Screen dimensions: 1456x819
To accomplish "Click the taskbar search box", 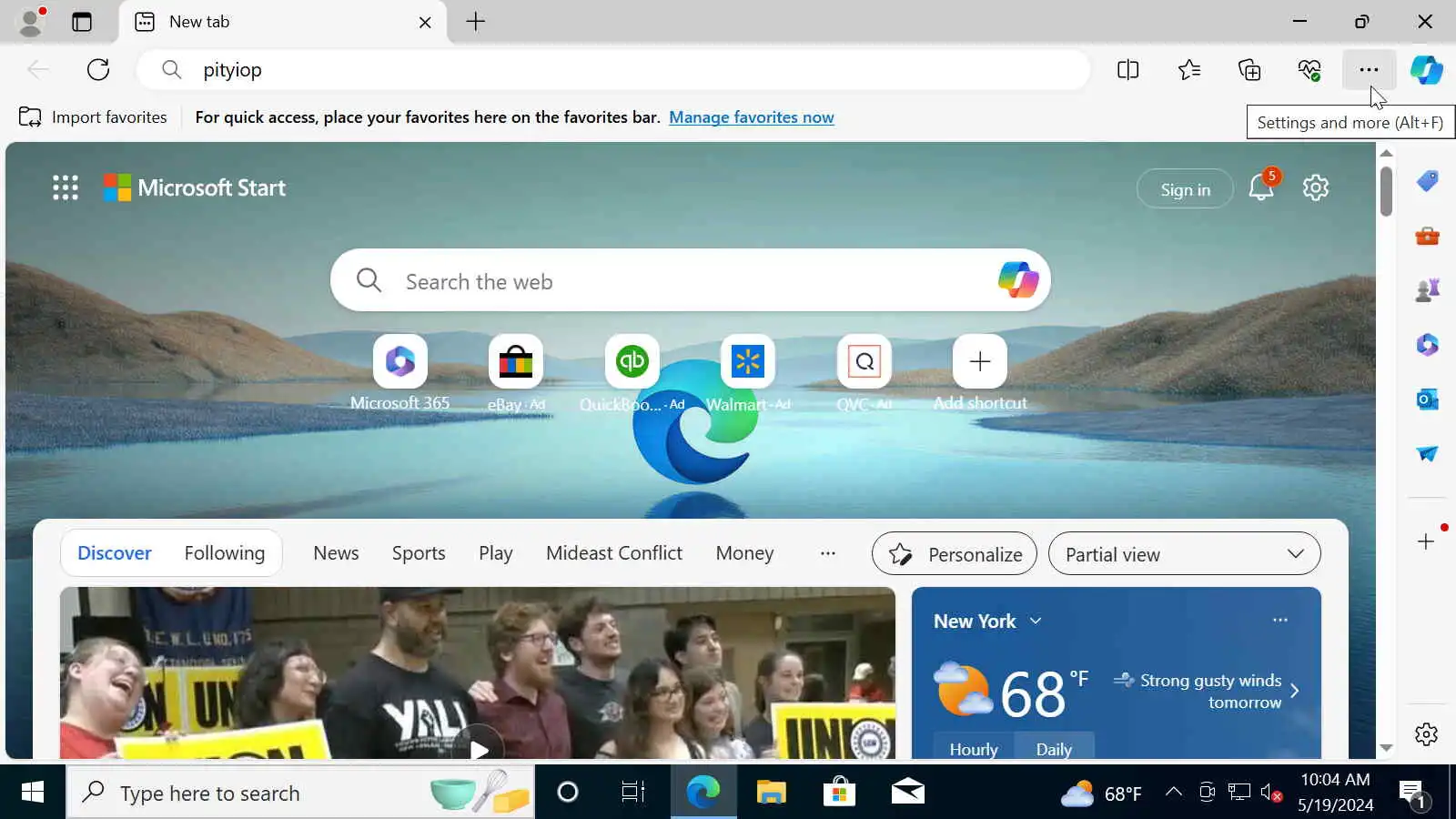I will pos(300,793).
